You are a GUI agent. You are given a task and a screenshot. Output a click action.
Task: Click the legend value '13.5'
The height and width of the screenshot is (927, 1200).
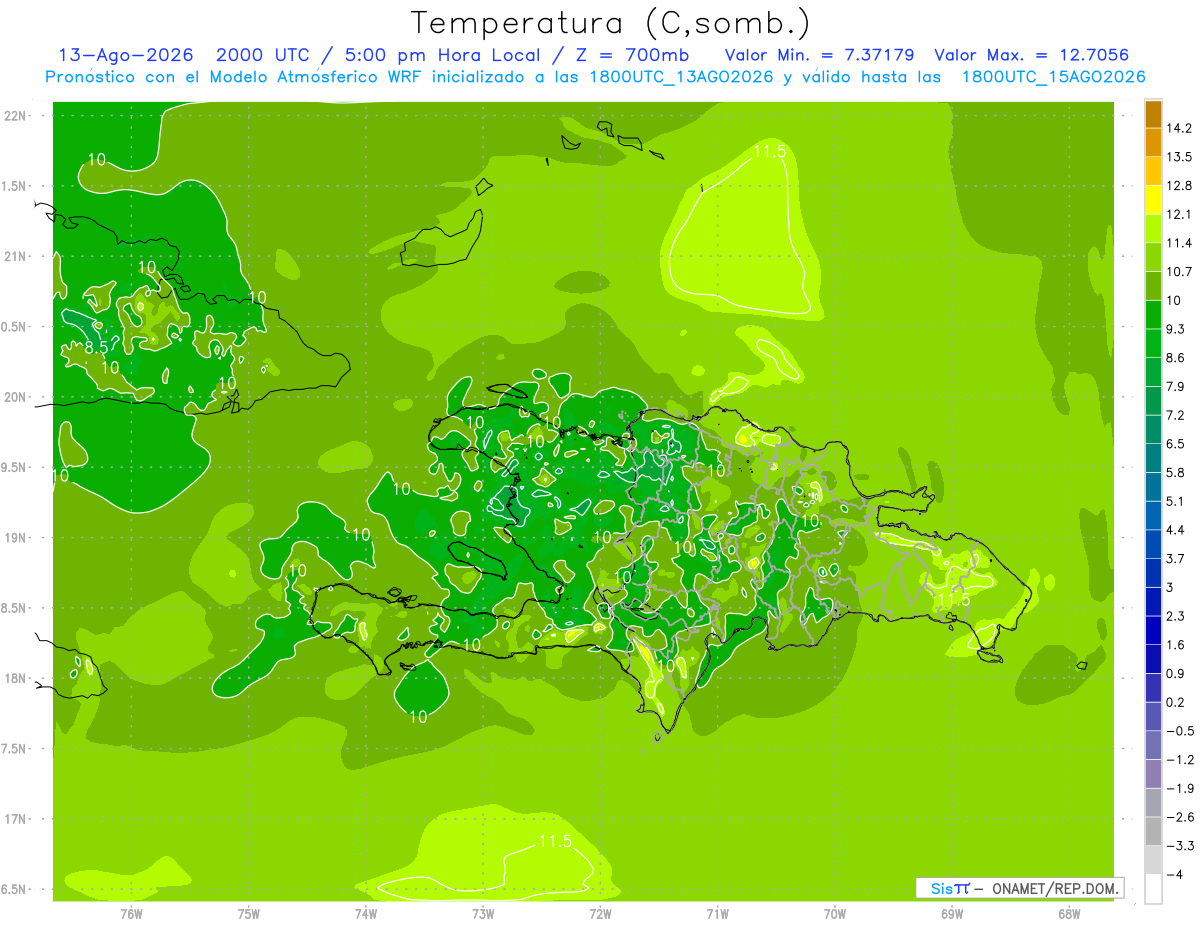pyautogui.click(x=1178, y=157)
